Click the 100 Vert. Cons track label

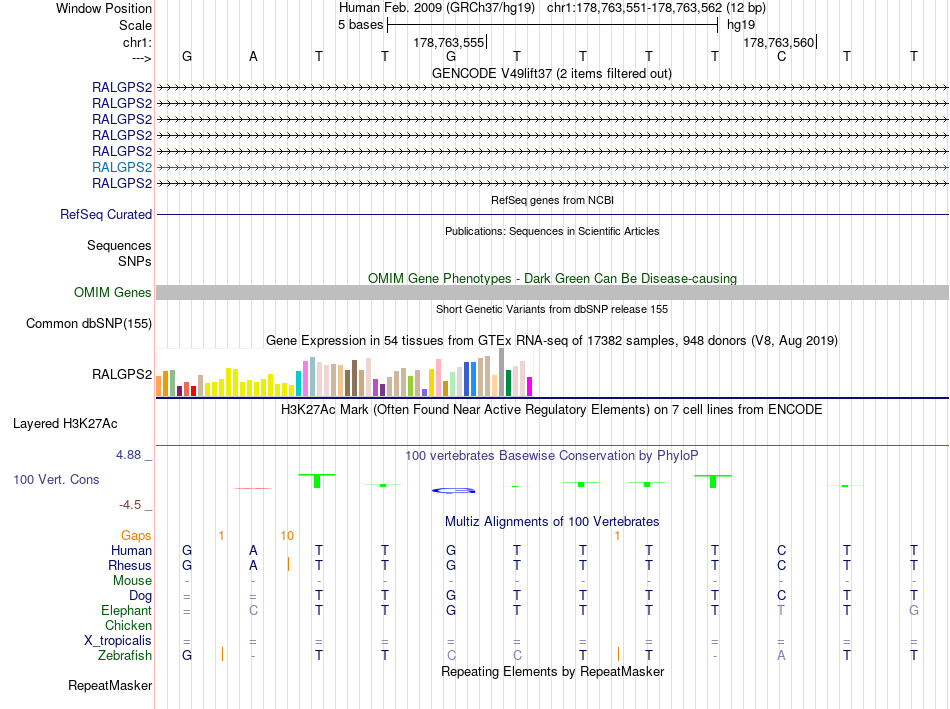[x=56, y=479]
